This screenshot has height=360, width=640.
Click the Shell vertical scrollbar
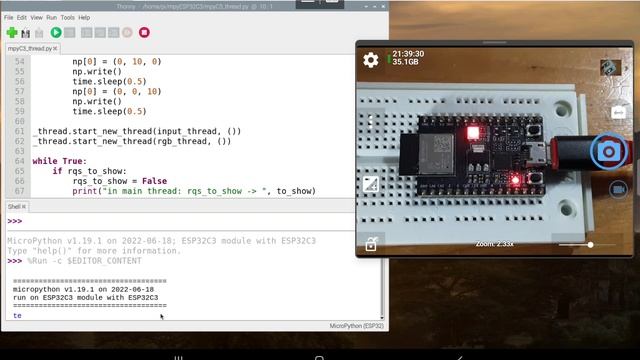[x=382, y=288]
